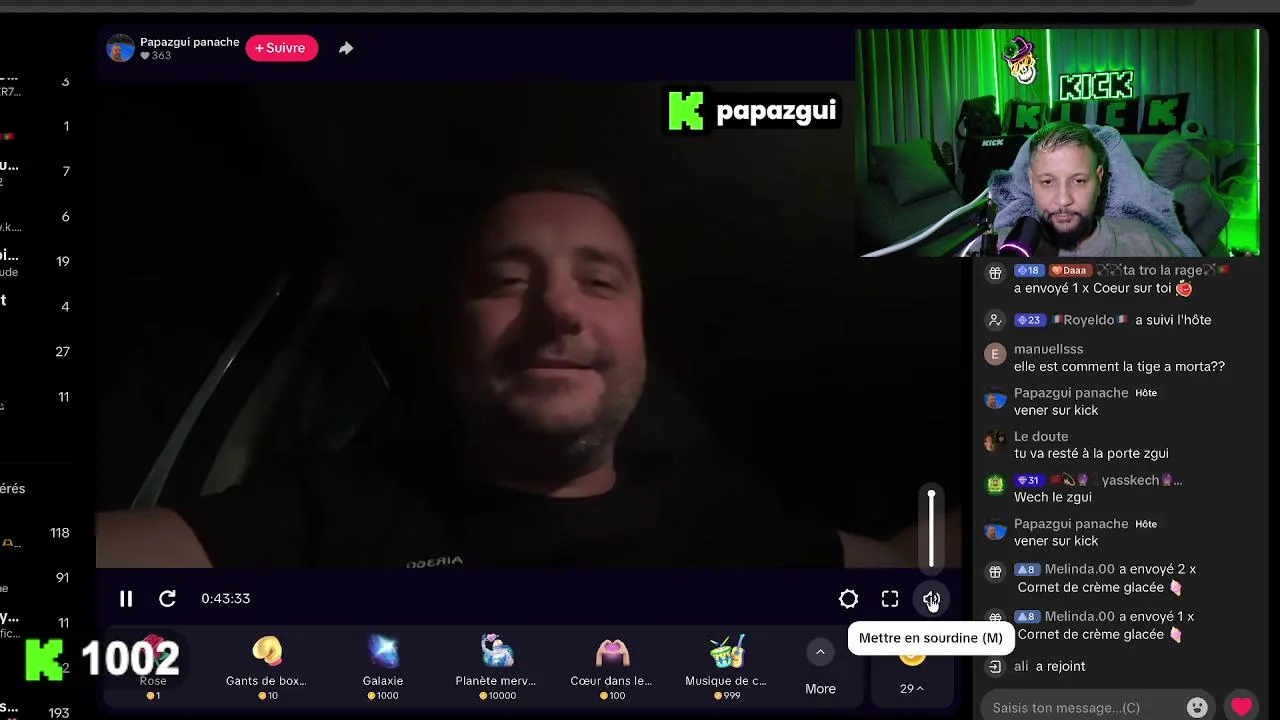Viewport: 1280px width, 720px height.
Task: Click Le doute chat avatar
Action: (995, 441)
